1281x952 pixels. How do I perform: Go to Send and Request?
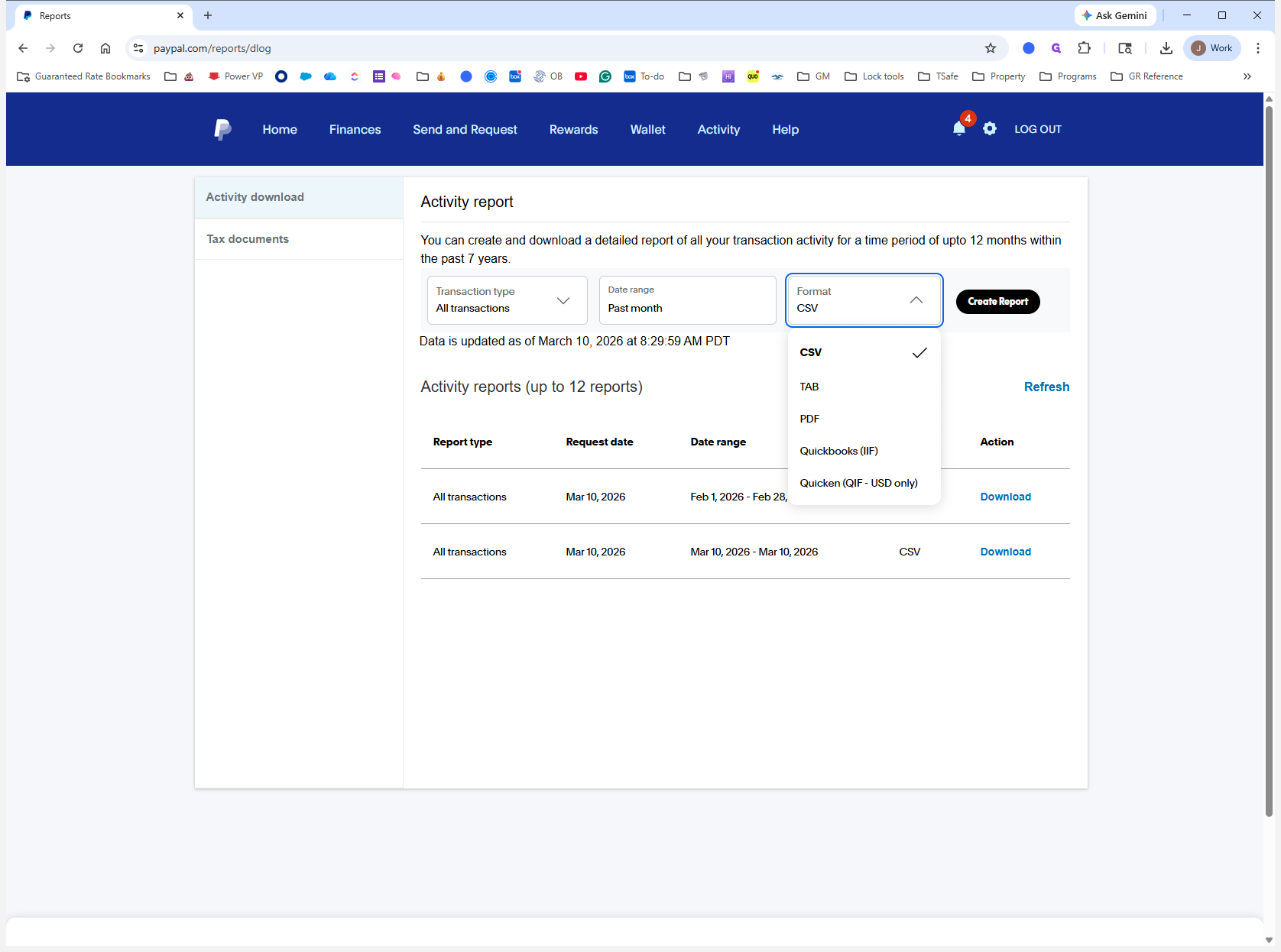[x=465, y=130]
